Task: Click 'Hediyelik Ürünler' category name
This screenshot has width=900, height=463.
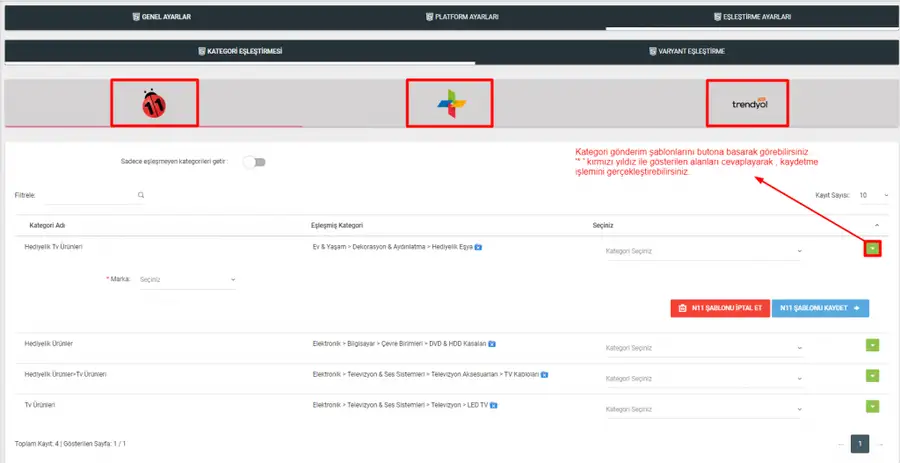Action: pos(49,343)
